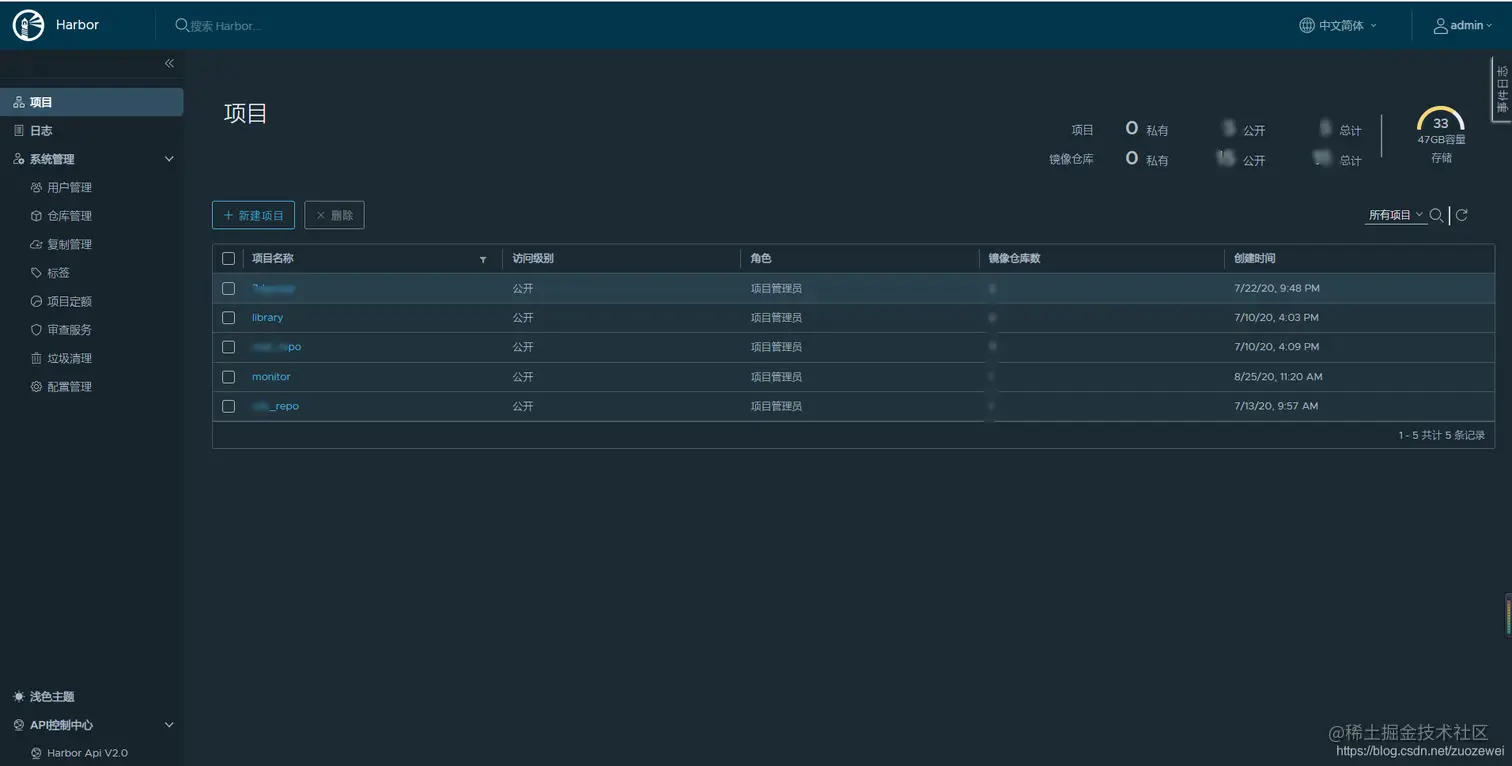Collapse the 系统管理 section chevron

click(x=169, y=159)
